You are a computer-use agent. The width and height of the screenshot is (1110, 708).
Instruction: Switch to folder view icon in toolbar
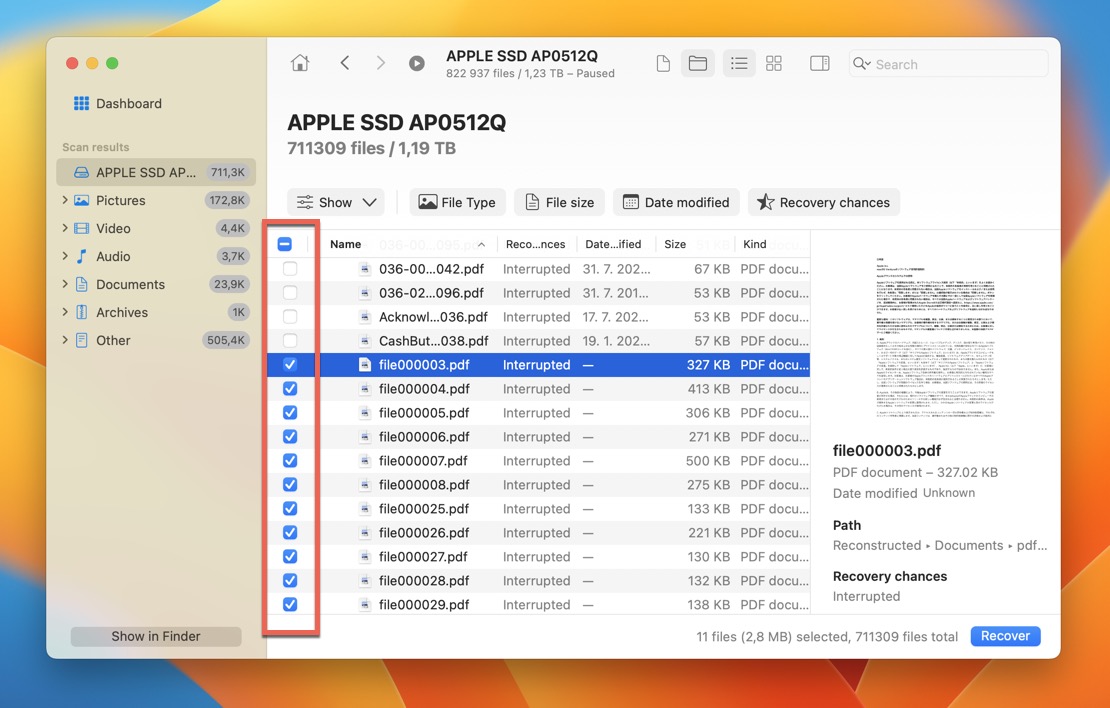pyautogui.click(x=698, y=64)
